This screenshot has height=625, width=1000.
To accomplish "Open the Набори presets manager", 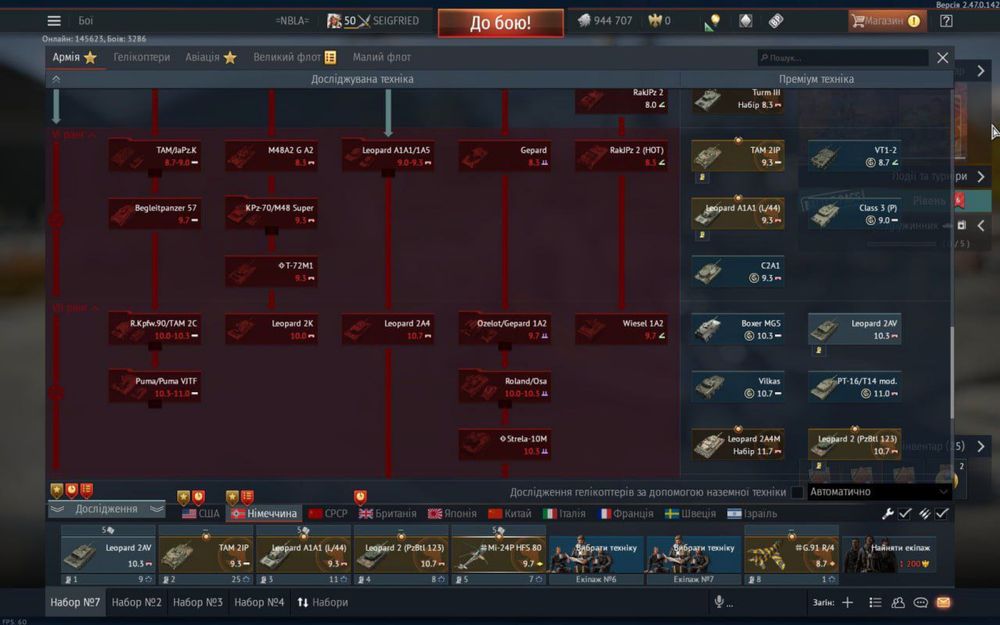I will [x=323, y=602].
